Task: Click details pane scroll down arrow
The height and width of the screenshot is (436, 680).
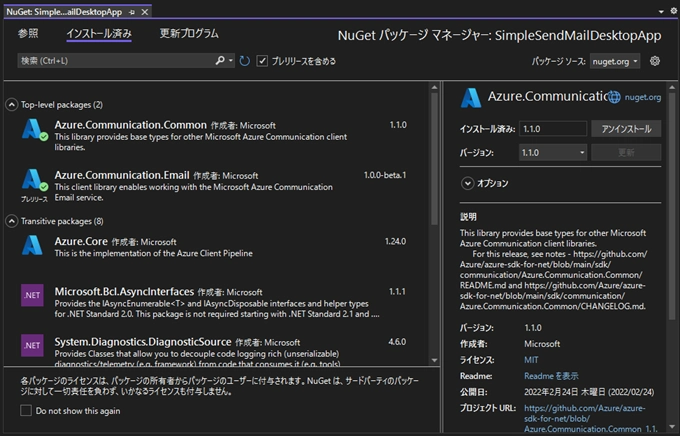Action: tap(672, 427)
